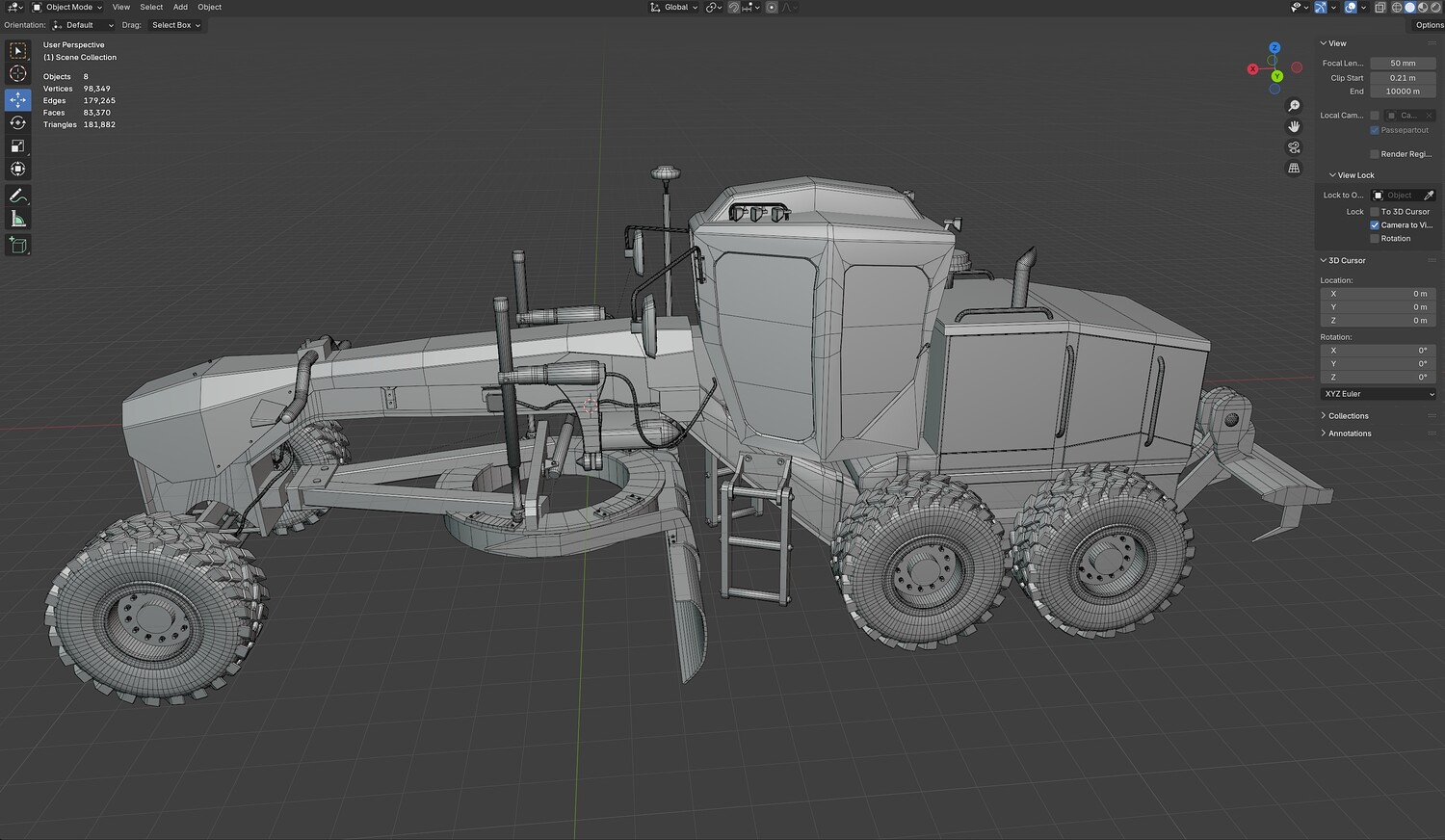Open the overlays options dropdown arrow
This screenshot has height=840, width=1445.
1364,7
